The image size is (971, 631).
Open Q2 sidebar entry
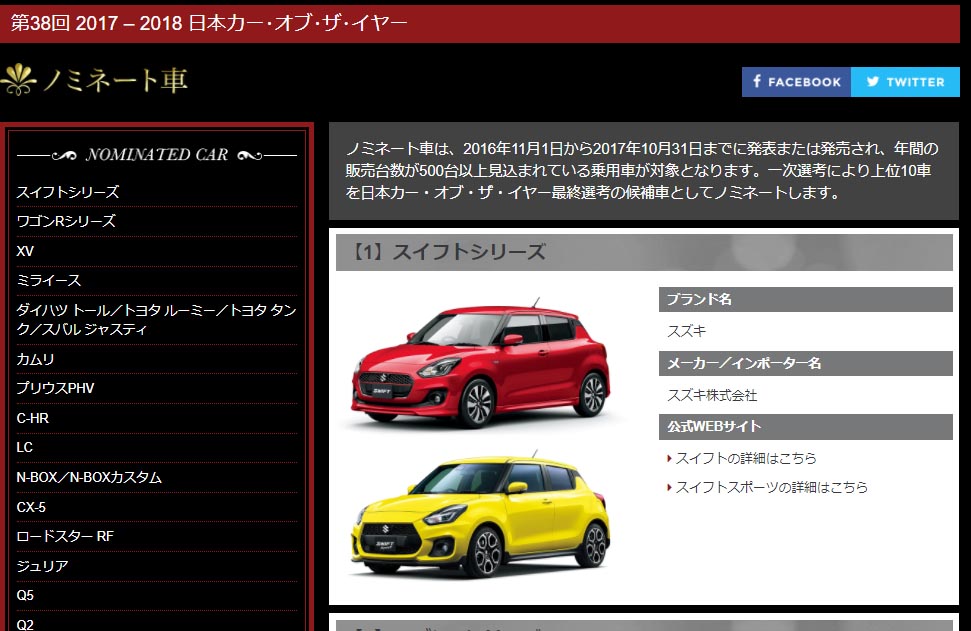pos(25,624)
